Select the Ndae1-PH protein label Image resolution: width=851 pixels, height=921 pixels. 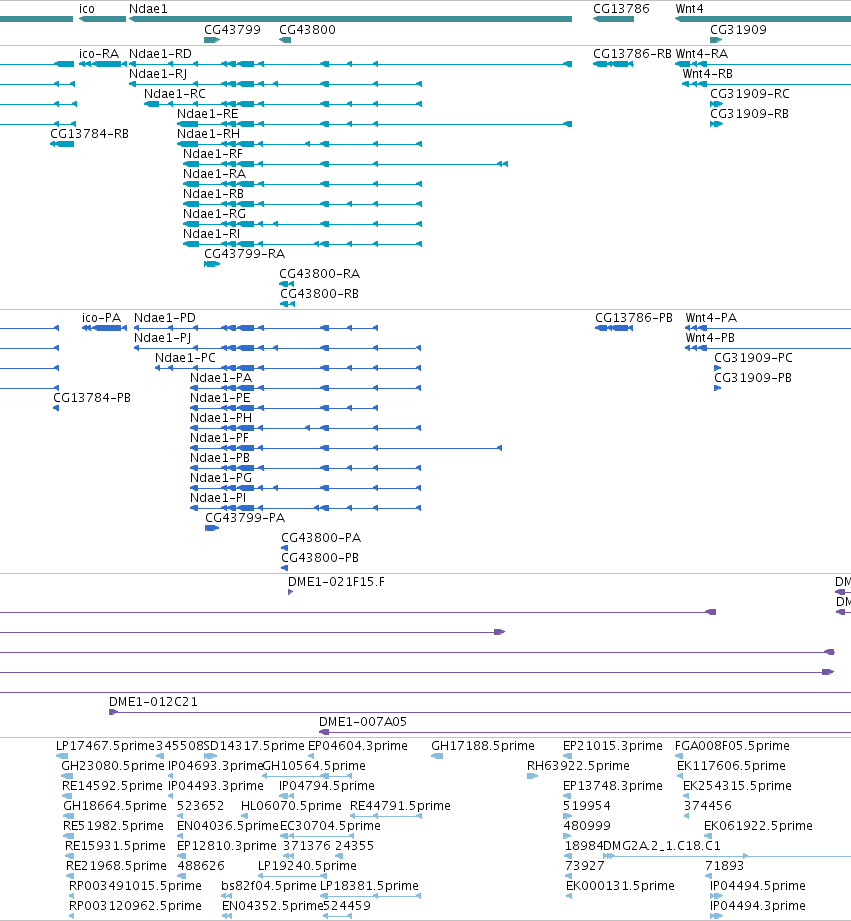(221, 417)
